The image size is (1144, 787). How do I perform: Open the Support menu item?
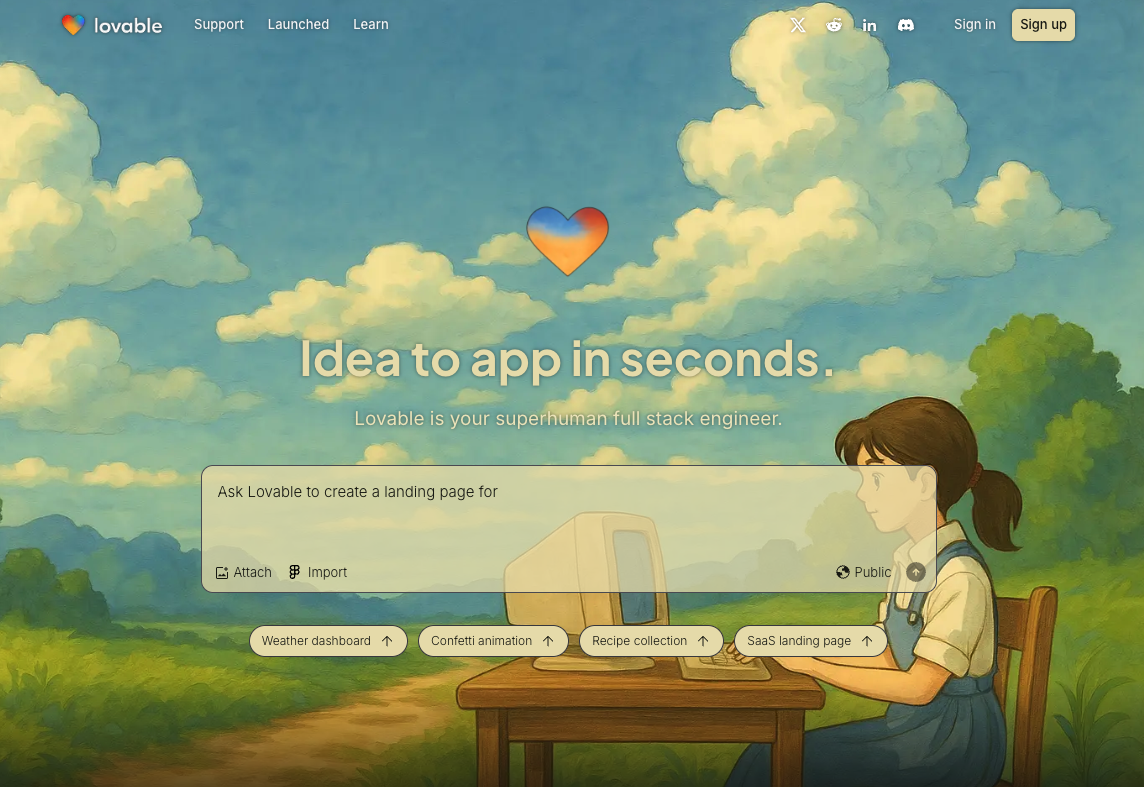click(219, 24)
